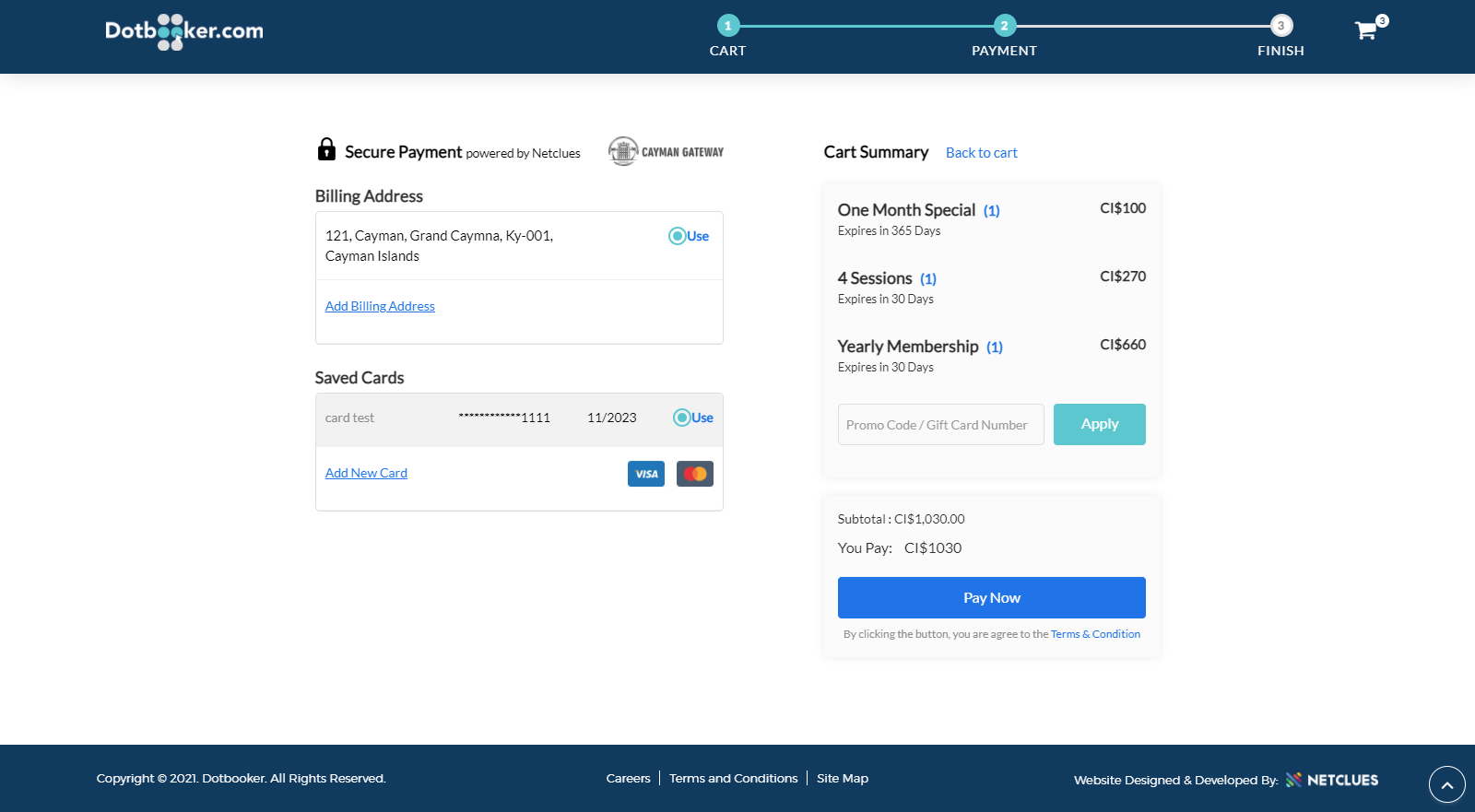Image resolution: width=1475 pixels, height=812 pixels.
Task: Click the CI$660 price
Action: click(1123, 345)
